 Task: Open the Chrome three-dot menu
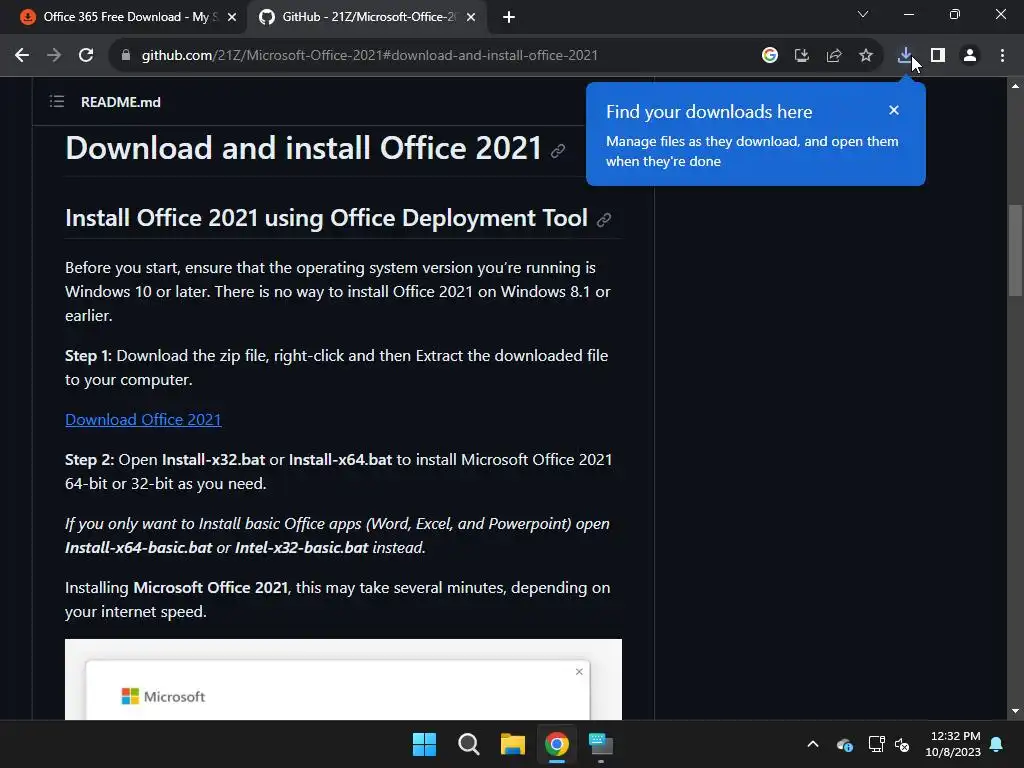click(1002, 56)
